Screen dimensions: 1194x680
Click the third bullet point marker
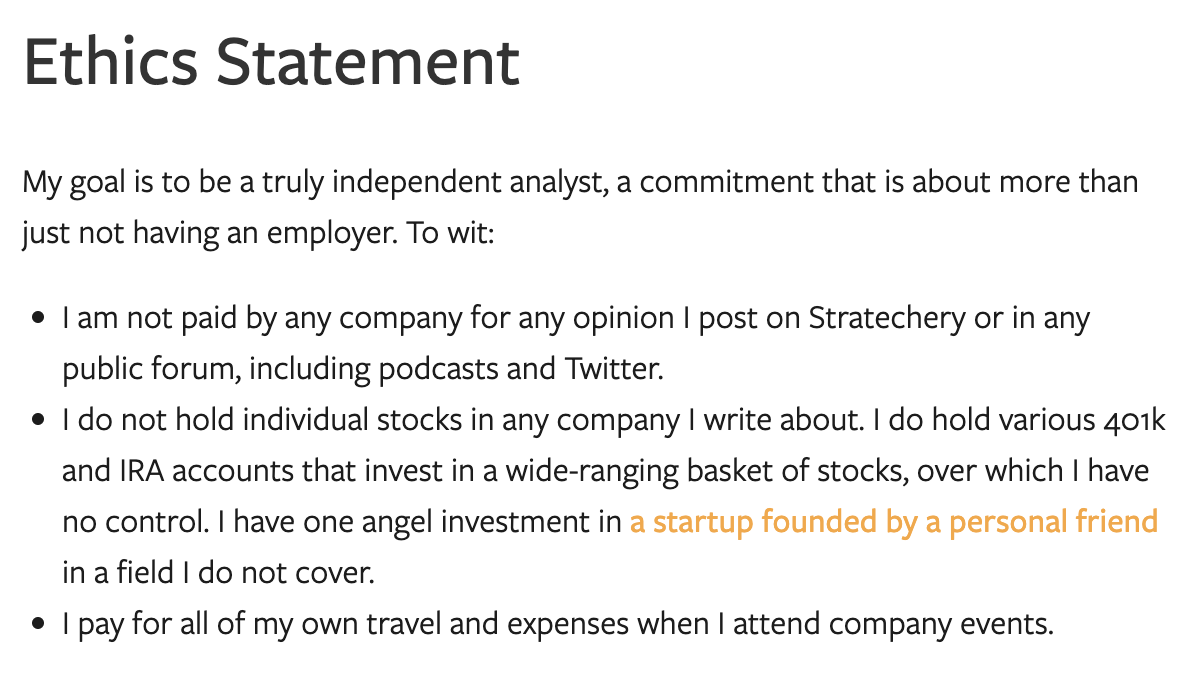coord(39,624)
